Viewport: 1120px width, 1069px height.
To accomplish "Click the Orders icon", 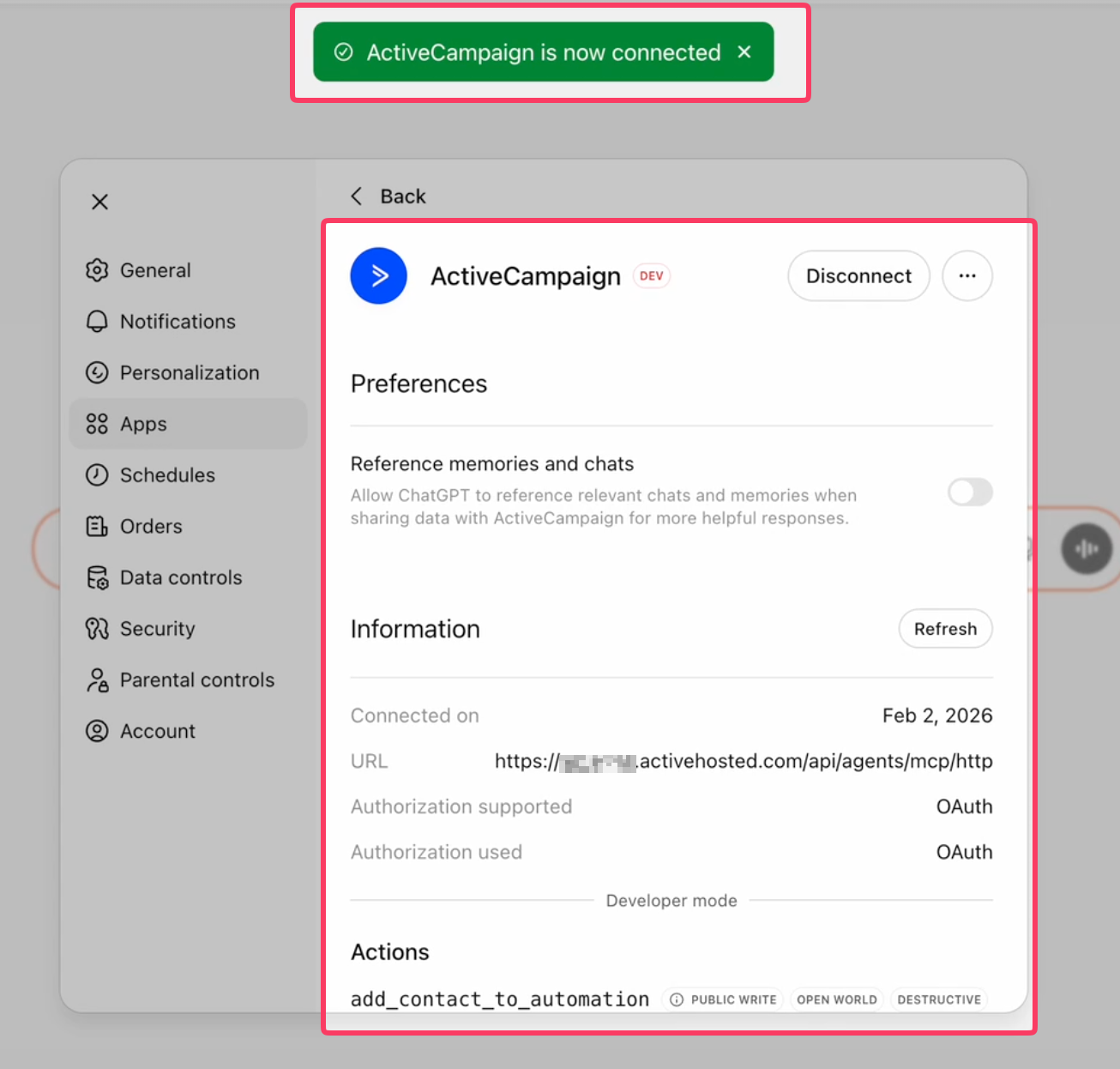I will point(97,526).
